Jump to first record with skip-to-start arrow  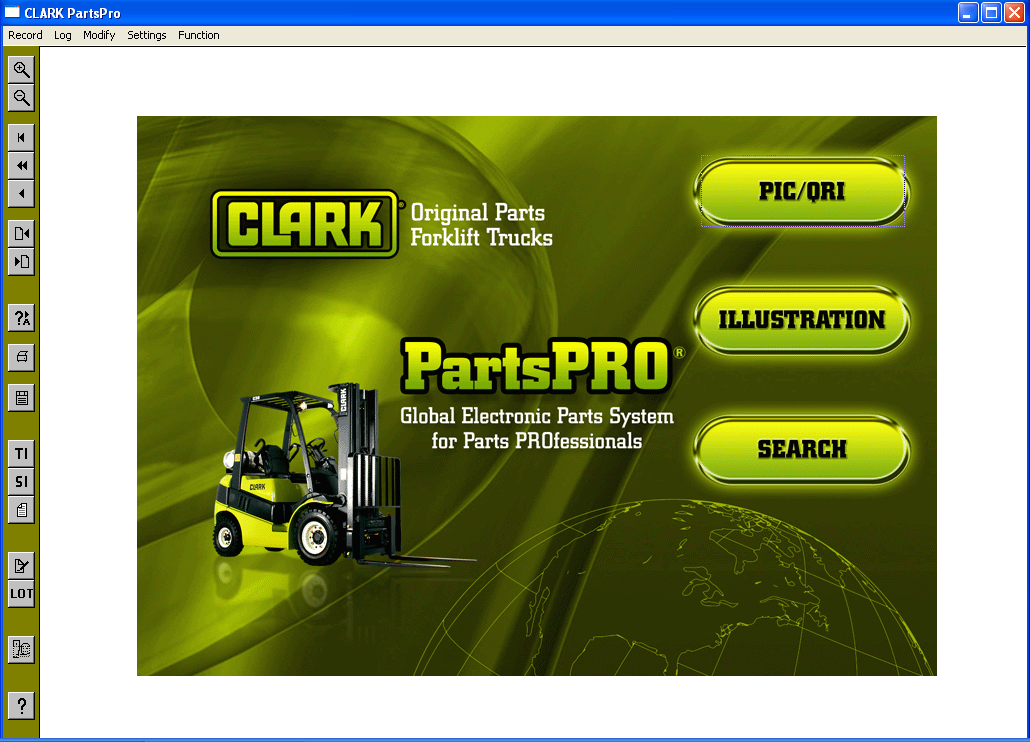(21, 137)
